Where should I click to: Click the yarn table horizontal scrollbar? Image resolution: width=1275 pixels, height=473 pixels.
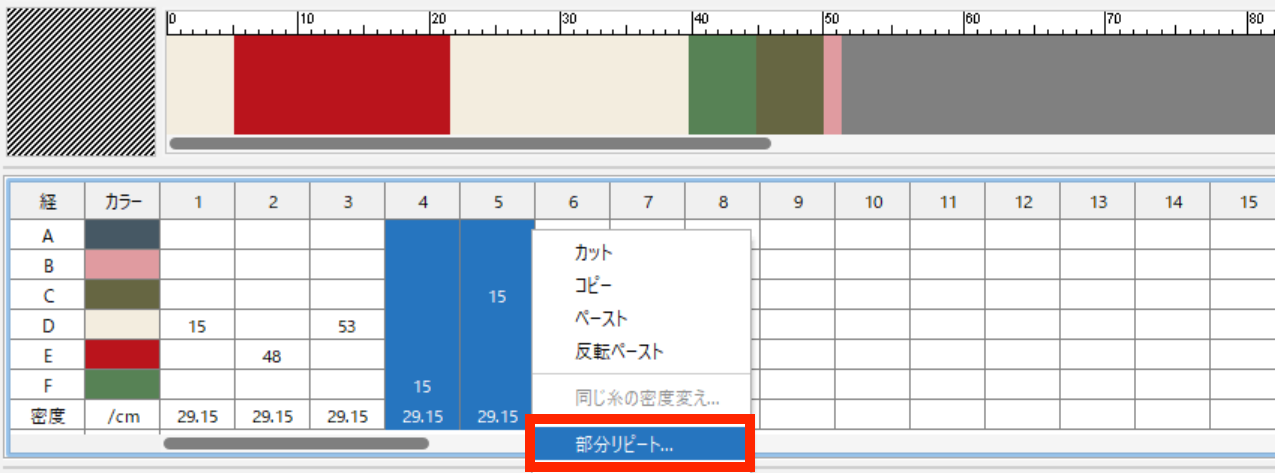pyautogui.click(x=296, y=442)
